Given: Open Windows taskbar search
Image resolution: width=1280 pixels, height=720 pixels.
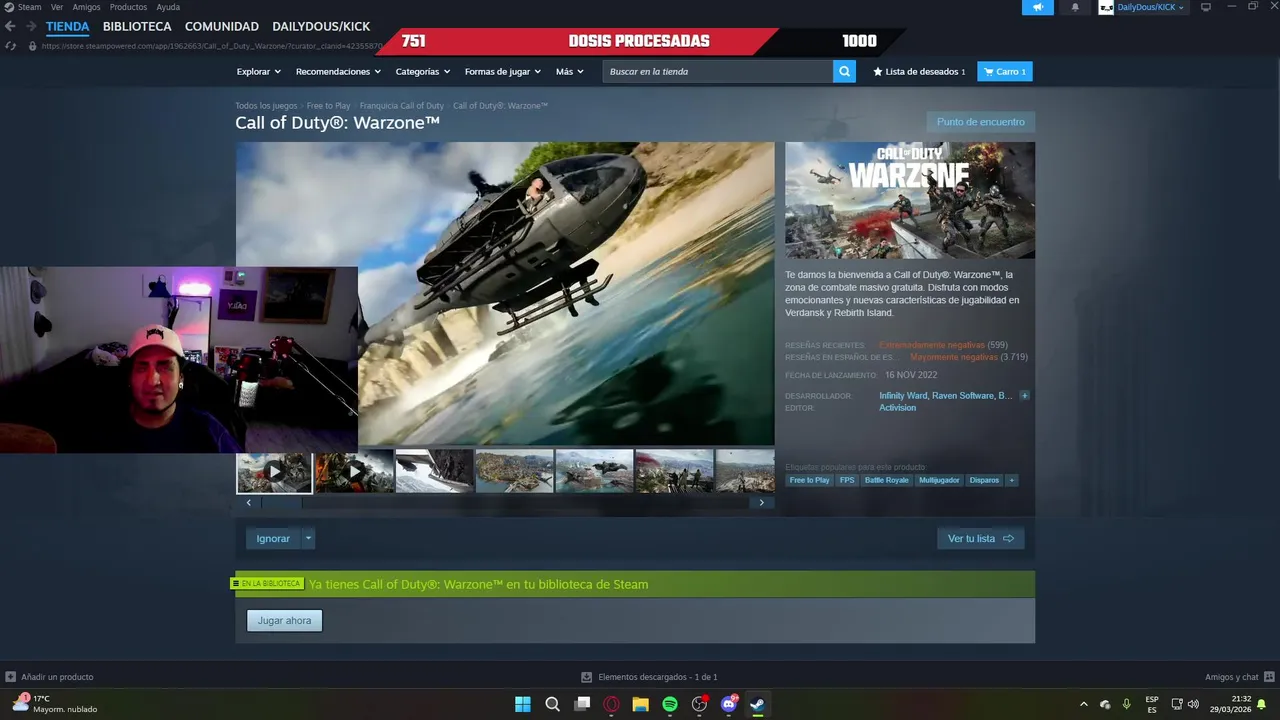Looking at the screenshot, I should (x=552, y=704).
